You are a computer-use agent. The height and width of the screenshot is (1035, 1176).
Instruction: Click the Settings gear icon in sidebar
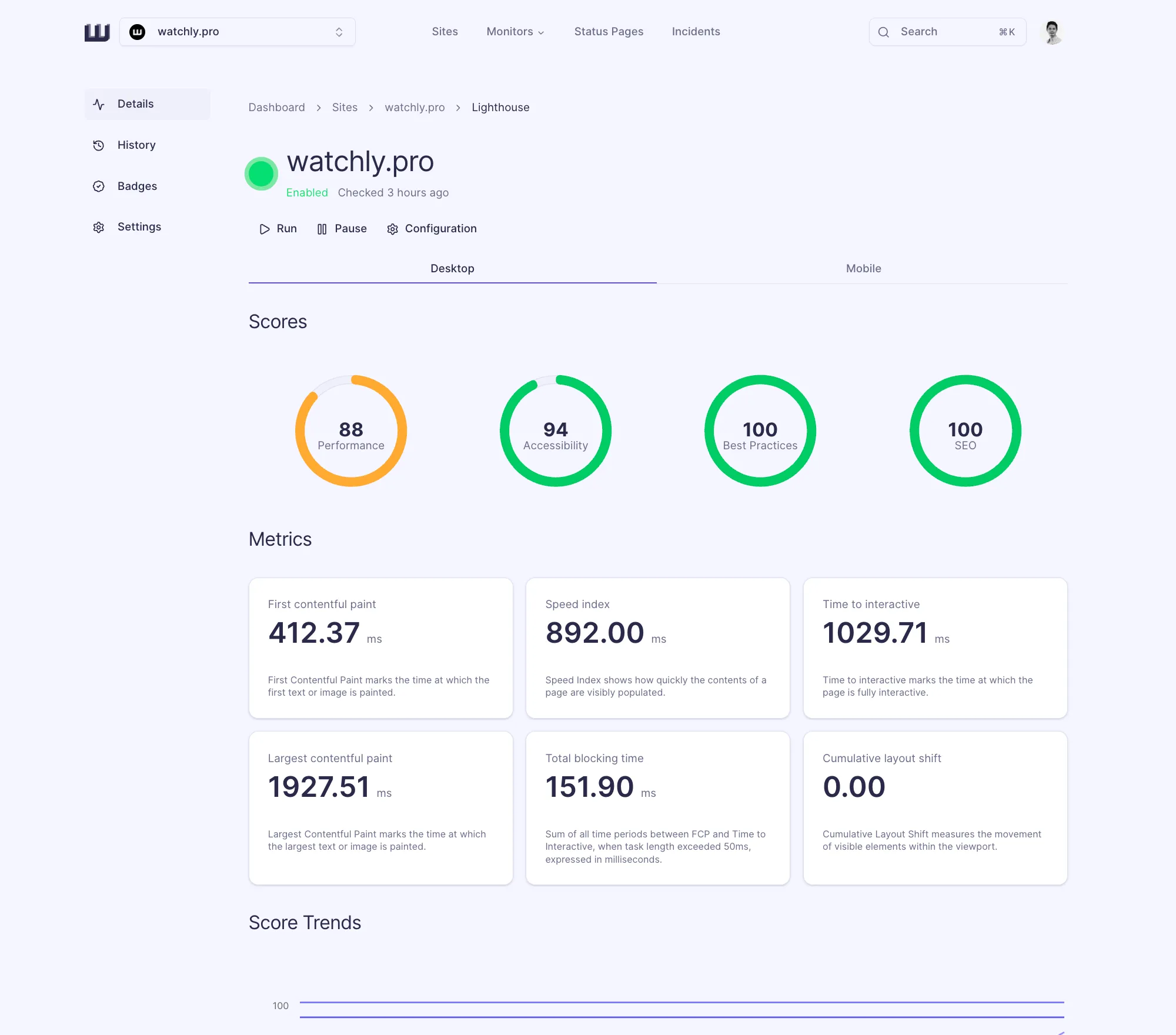coord(99,227)
